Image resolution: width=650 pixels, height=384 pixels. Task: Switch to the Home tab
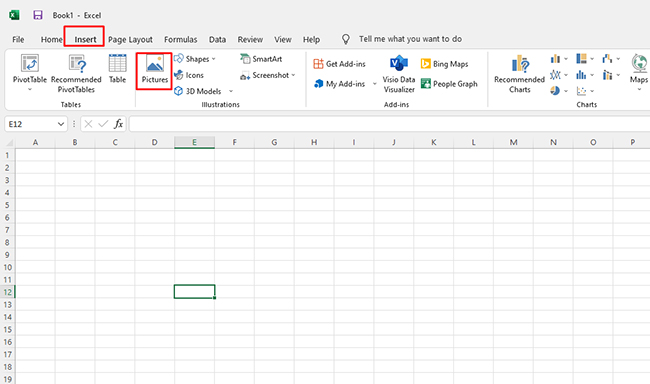coord(51,39)
